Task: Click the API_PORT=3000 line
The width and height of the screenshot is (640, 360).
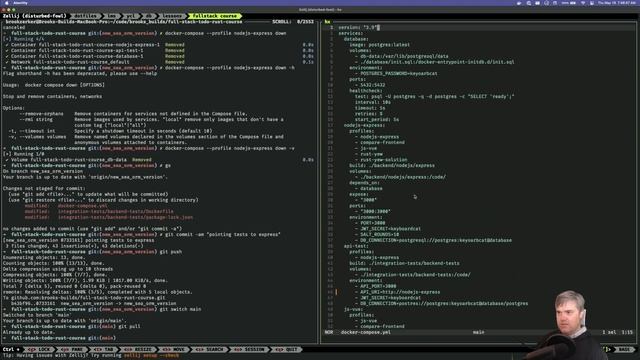Action: pos(378,286)
